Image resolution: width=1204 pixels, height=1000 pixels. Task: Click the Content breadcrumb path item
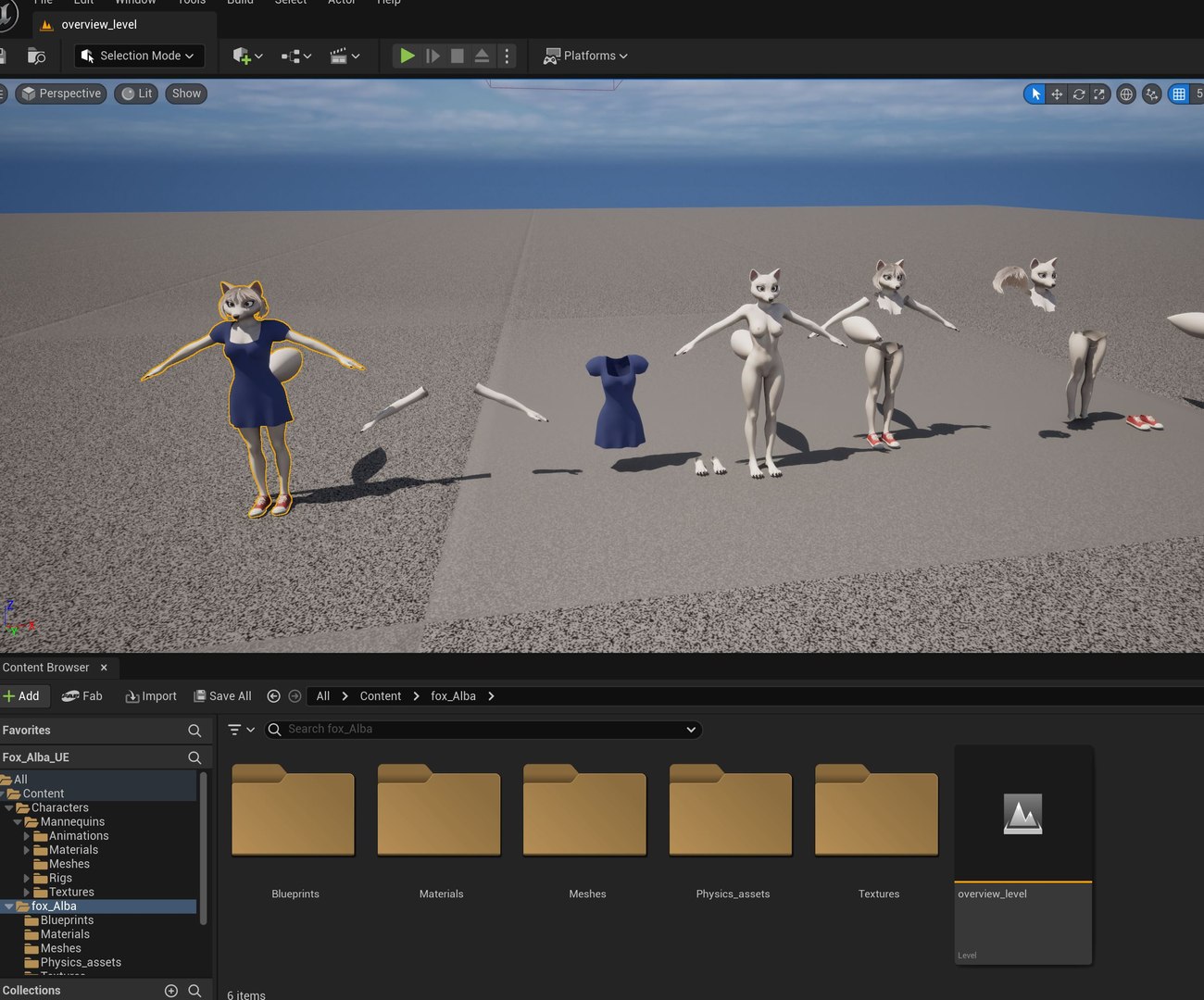click(x=380, y=696)
